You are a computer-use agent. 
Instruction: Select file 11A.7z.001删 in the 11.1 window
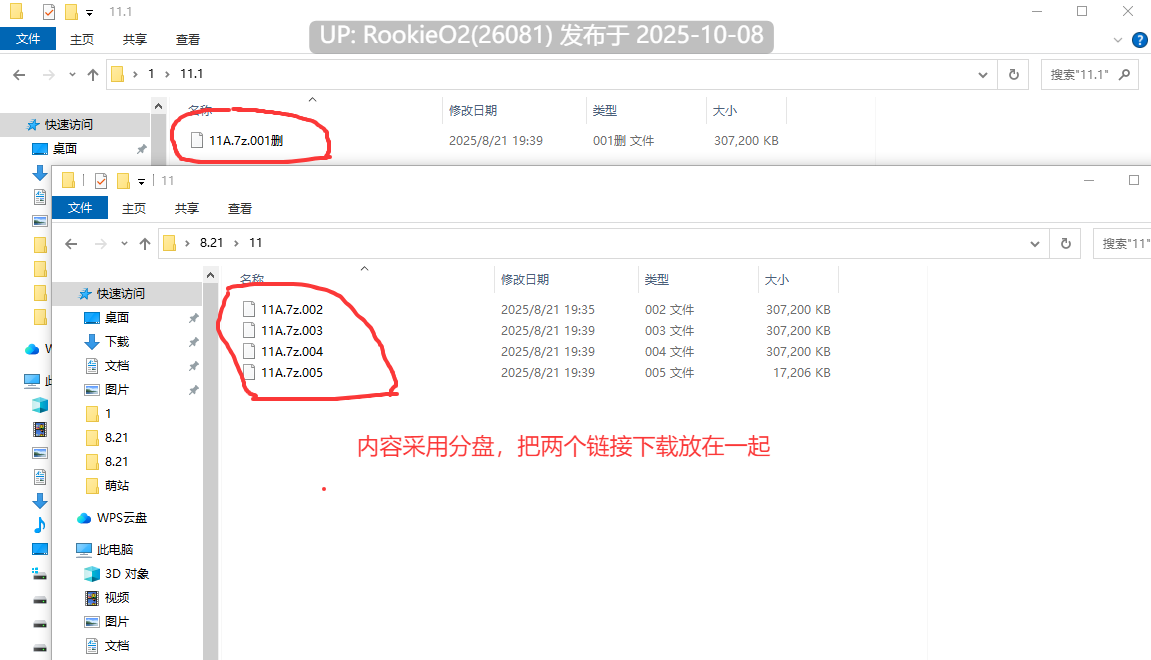(x=246, y=140)
